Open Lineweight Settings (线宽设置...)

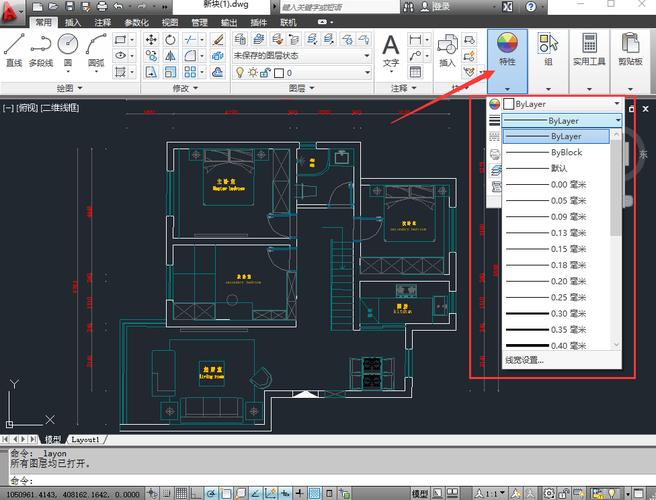(x=525, y=360)
